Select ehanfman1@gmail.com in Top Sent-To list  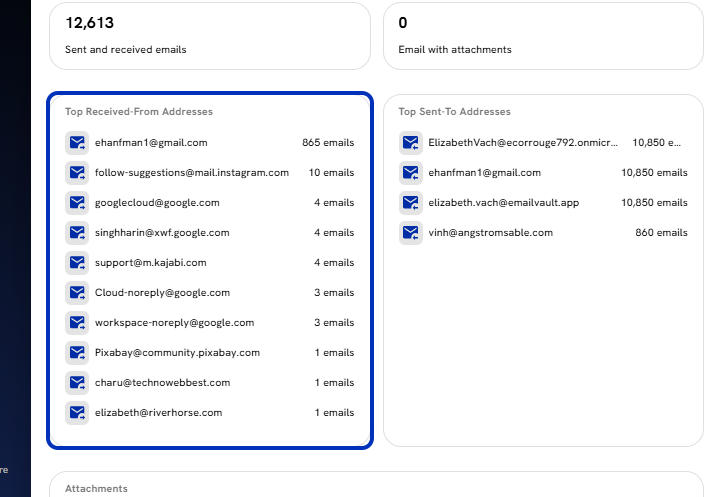[484, 173]
